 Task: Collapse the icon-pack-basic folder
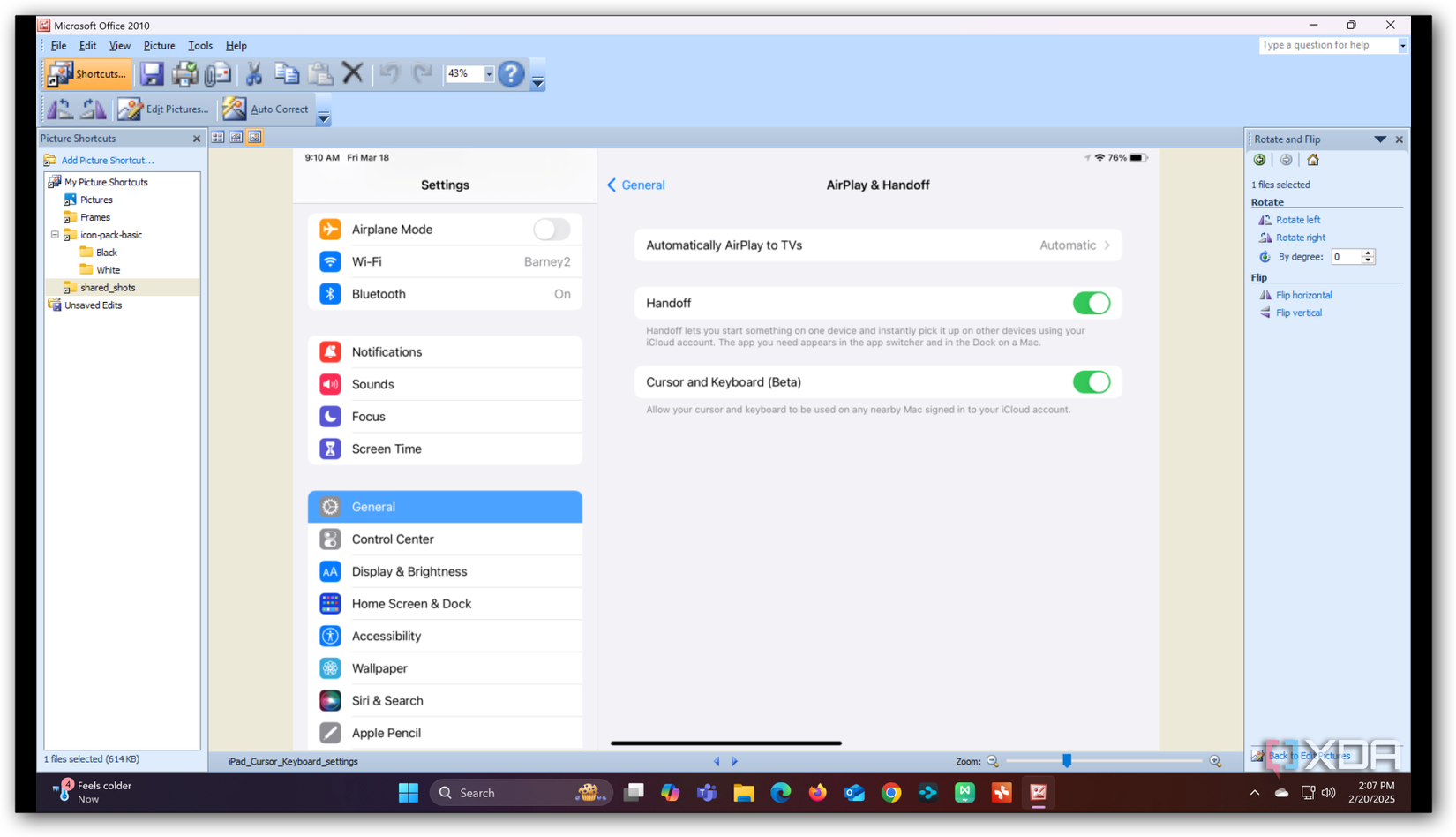[x=54, y=234]
